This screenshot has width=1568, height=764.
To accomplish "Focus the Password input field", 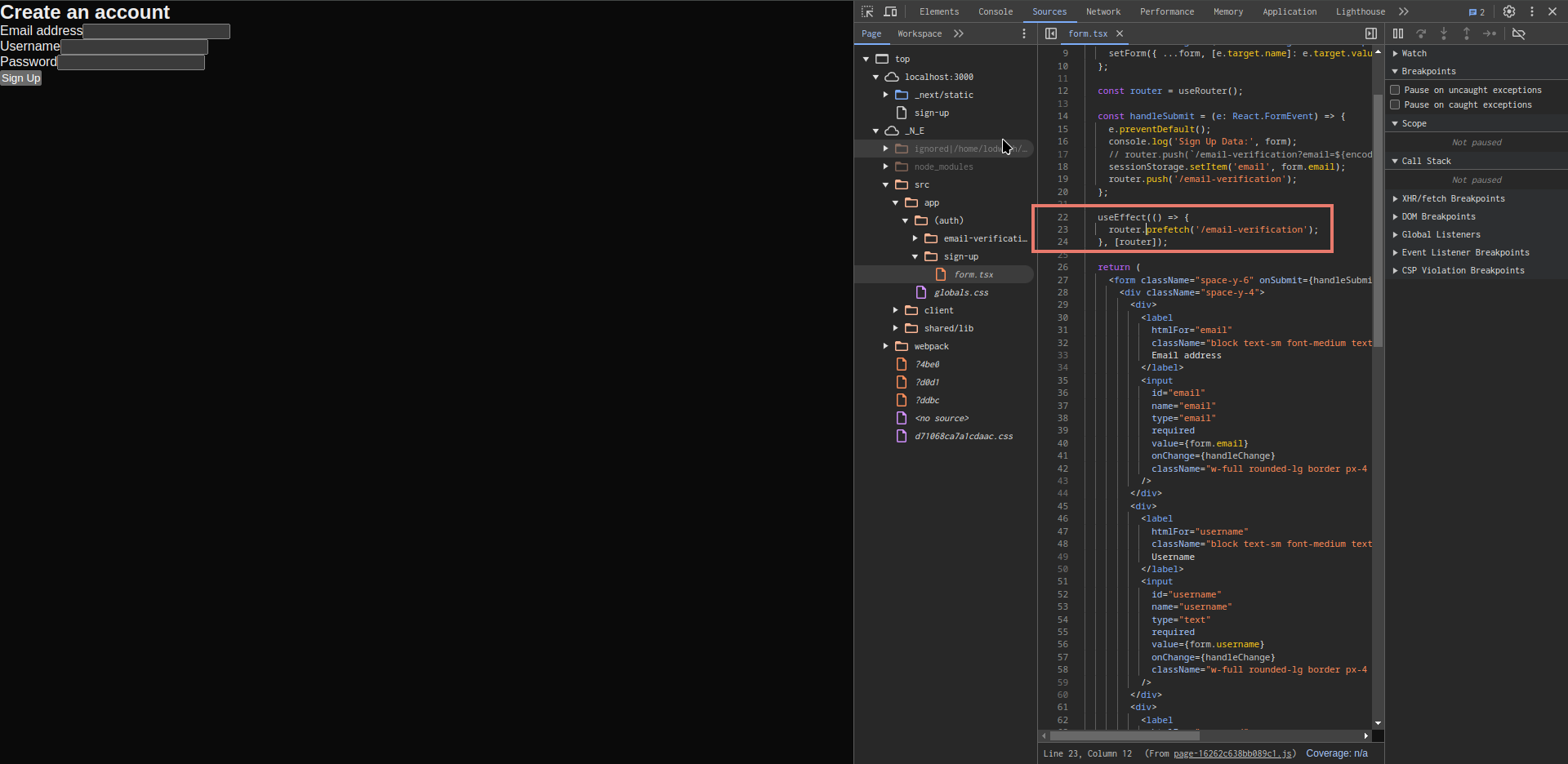I will tap(131, 62).
